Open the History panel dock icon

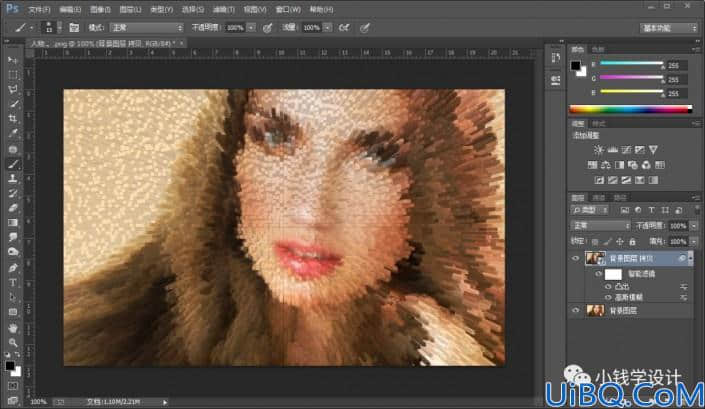(x=556, y=58)
